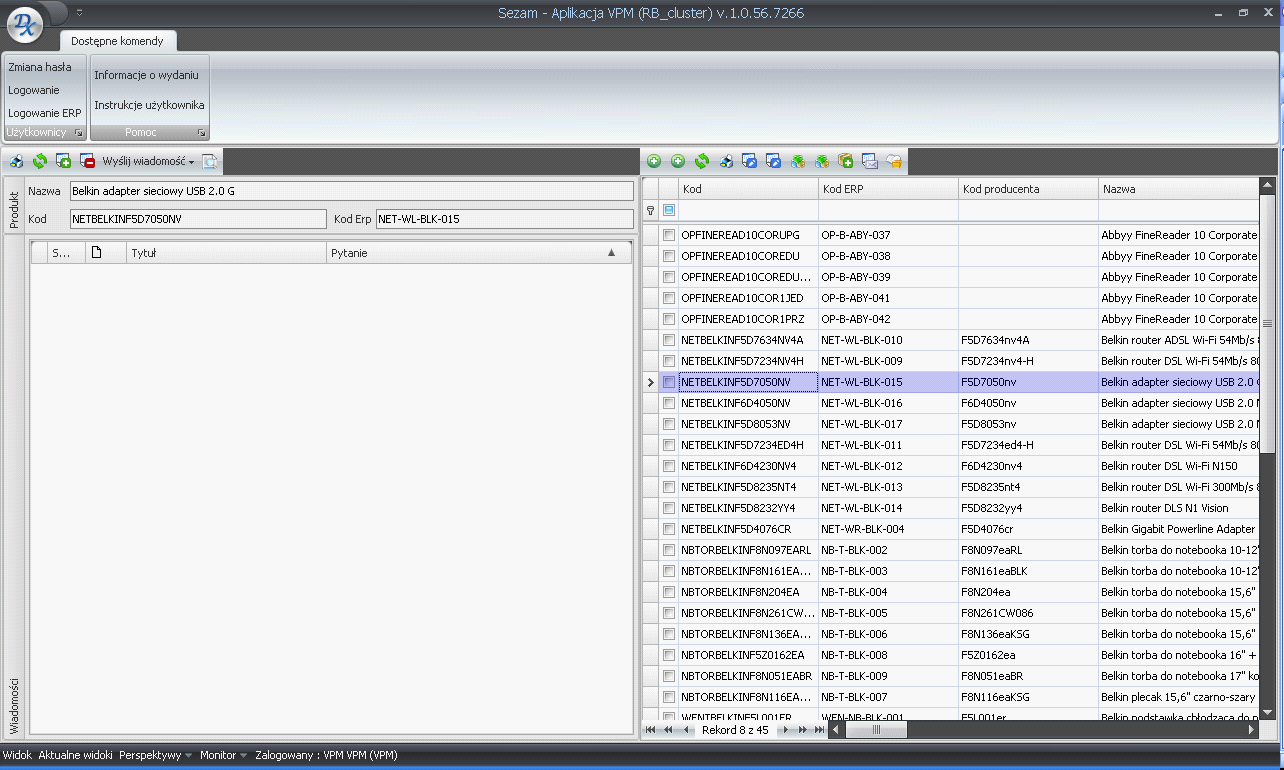The width and height of the screenshot is (1284, 770).
Task: Click the Zmiana hasła command
Action: tap(40, 67)
